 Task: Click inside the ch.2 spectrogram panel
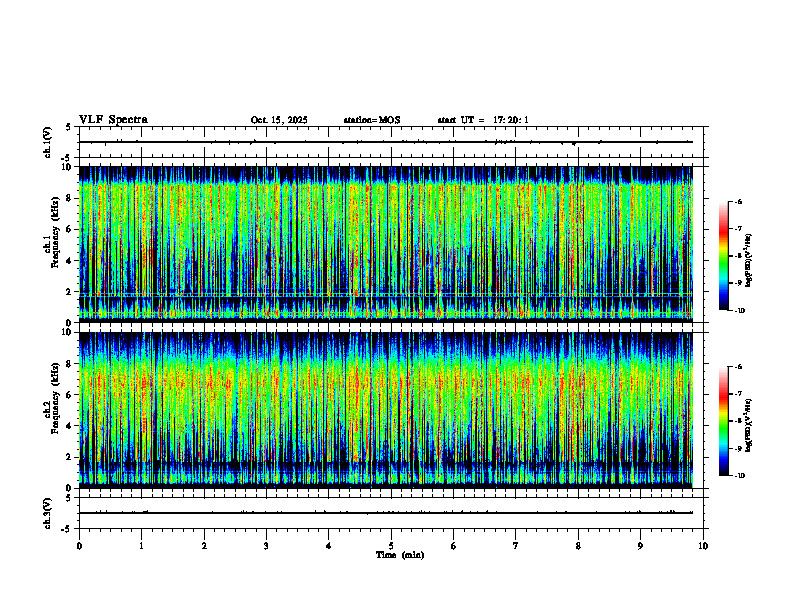tap(386, 410)
